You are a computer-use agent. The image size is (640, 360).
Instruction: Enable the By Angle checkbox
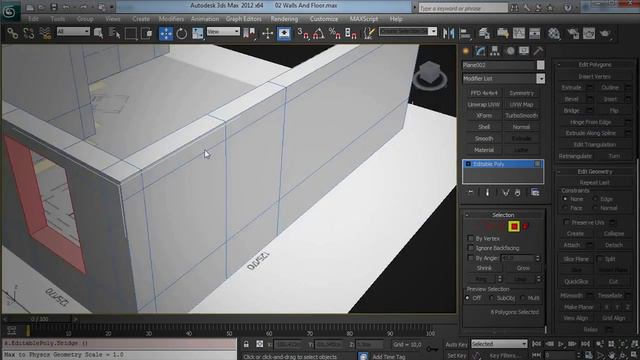click(471, 258)
